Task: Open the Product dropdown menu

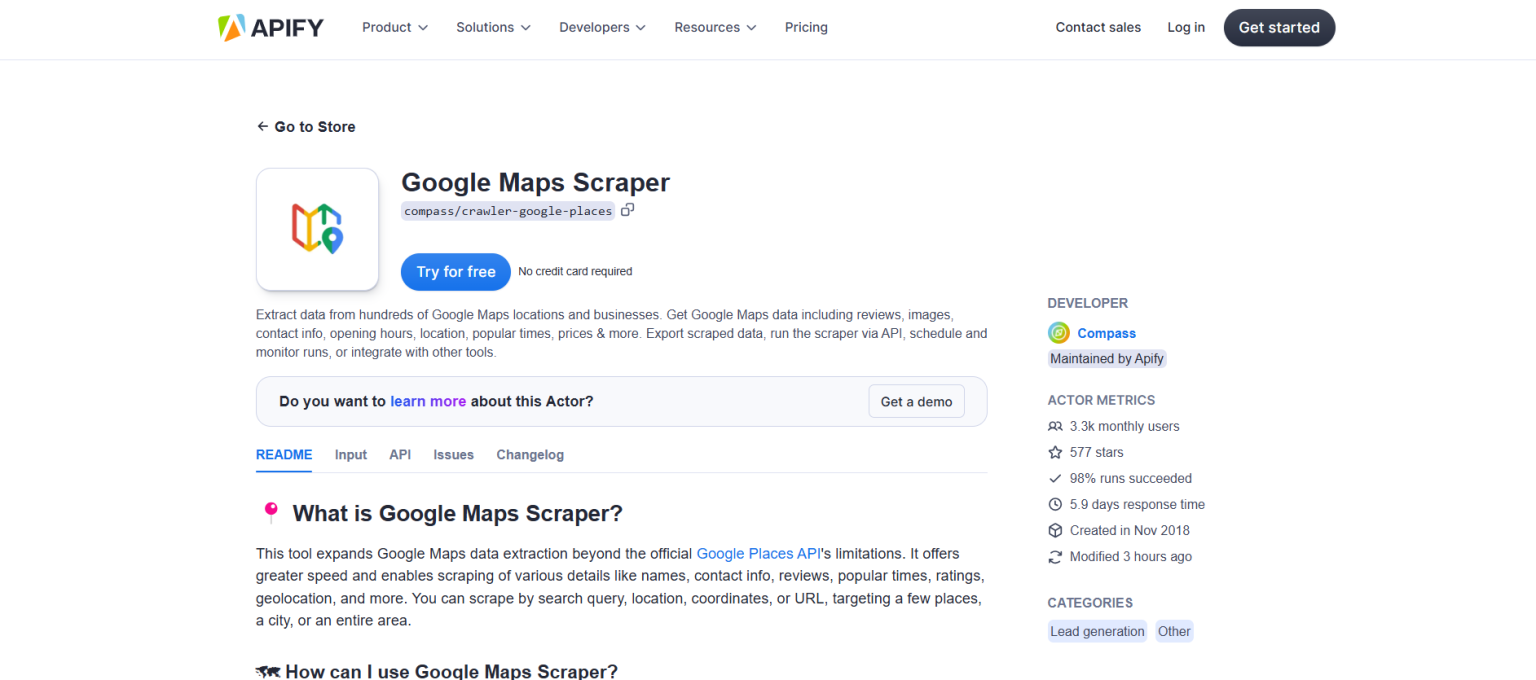Action: [394, 27]
